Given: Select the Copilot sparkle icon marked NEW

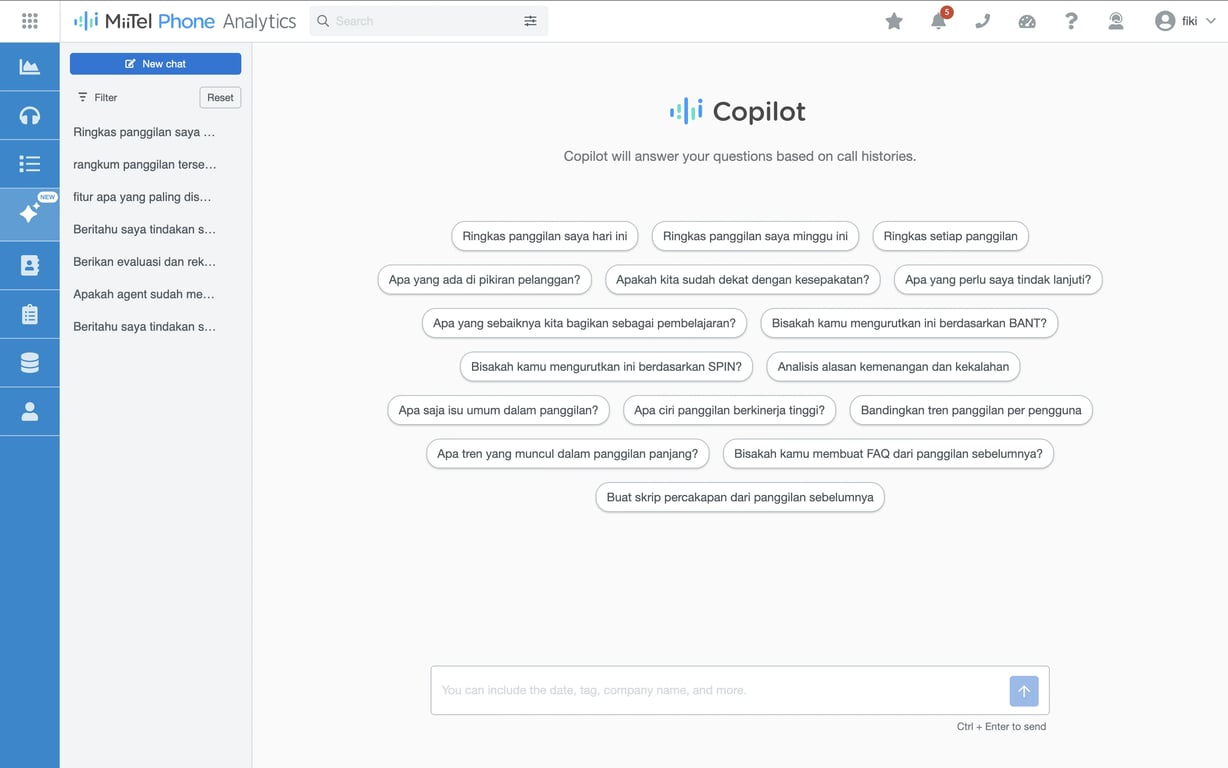Looking at the screenshot, I should (30, 213).
